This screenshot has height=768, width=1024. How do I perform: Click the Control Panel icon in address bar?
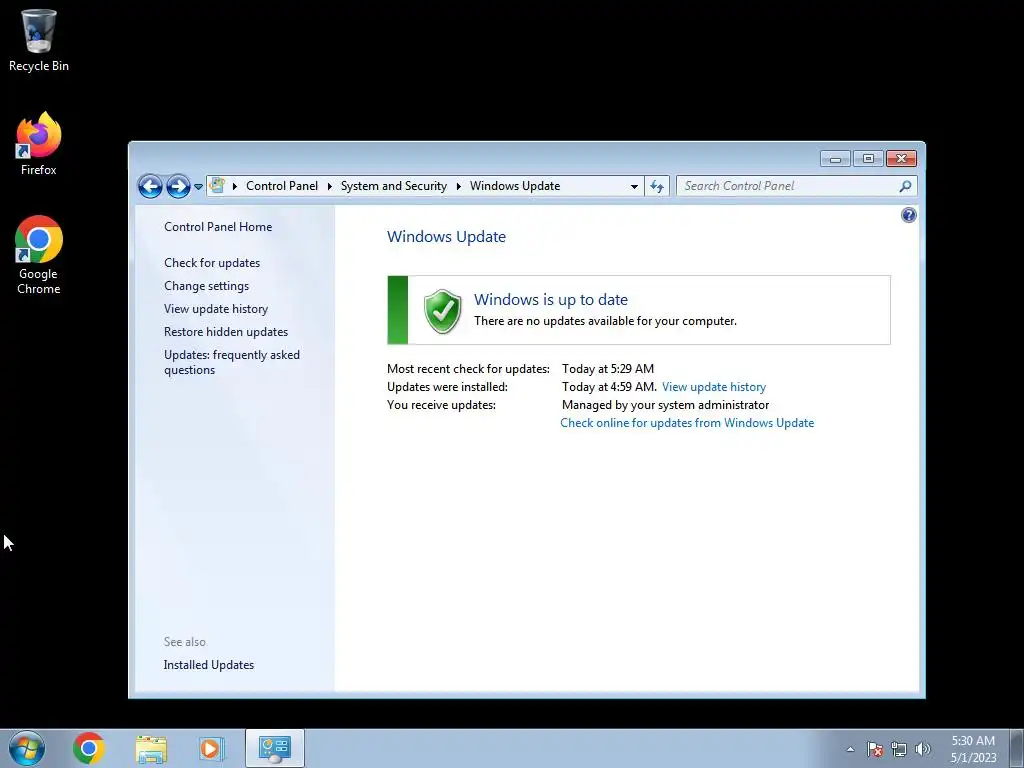[x=217, y=186]
